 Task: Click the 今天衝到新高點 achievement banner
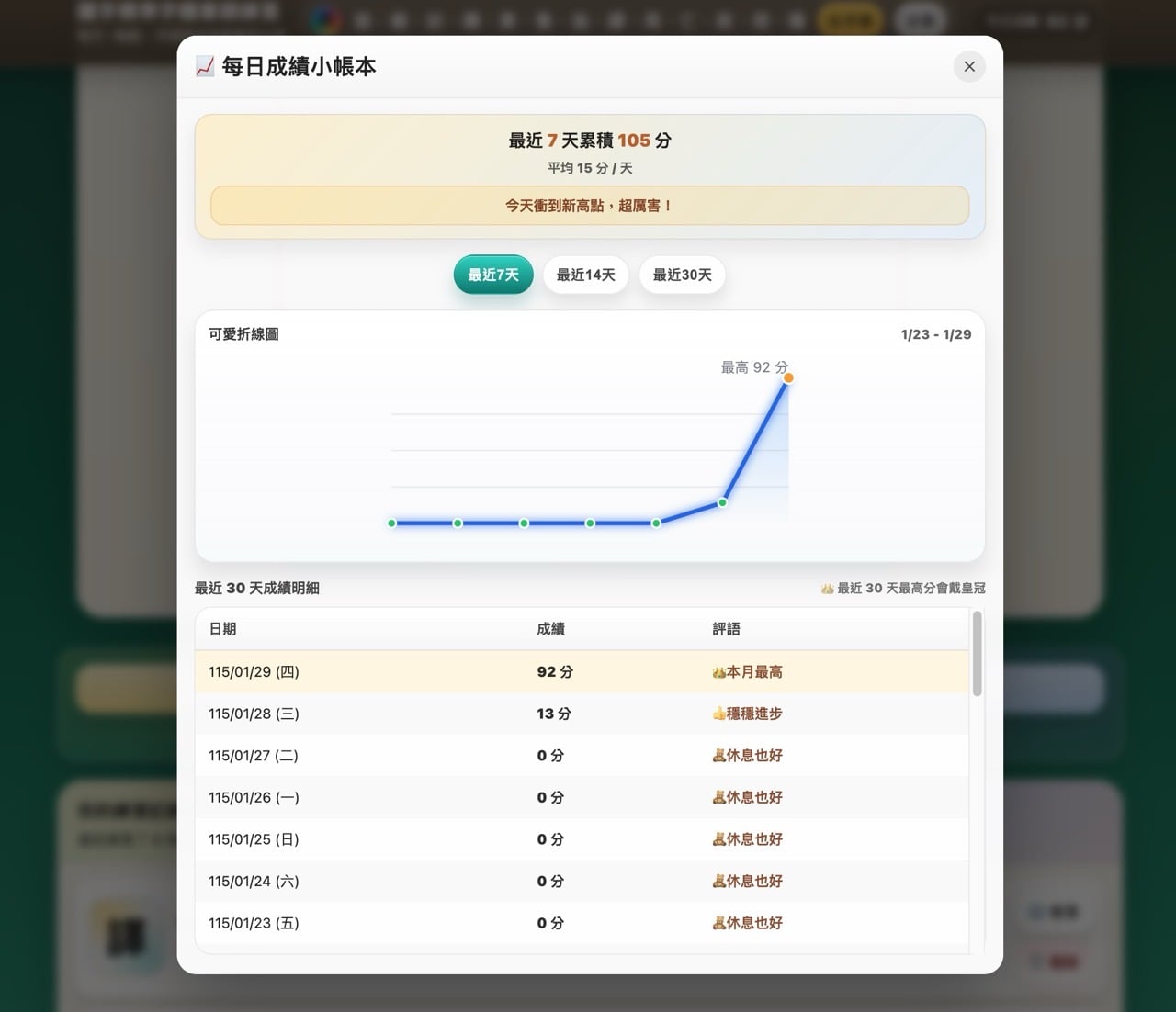pyautogui.click(x=590, y=206)
